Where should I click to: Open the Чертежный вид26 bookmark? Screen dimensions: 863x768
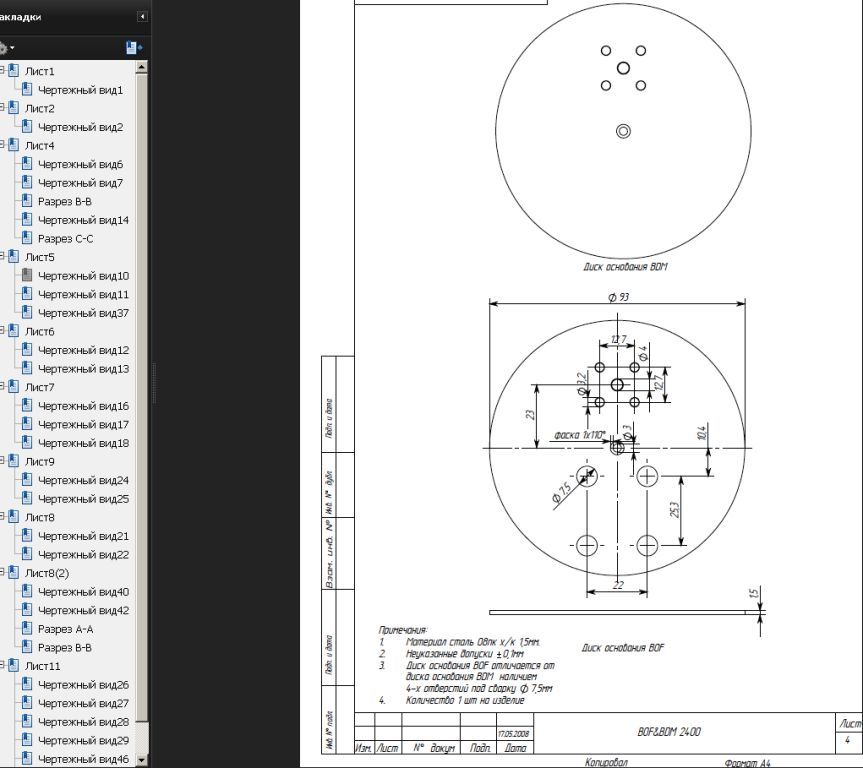83,685
